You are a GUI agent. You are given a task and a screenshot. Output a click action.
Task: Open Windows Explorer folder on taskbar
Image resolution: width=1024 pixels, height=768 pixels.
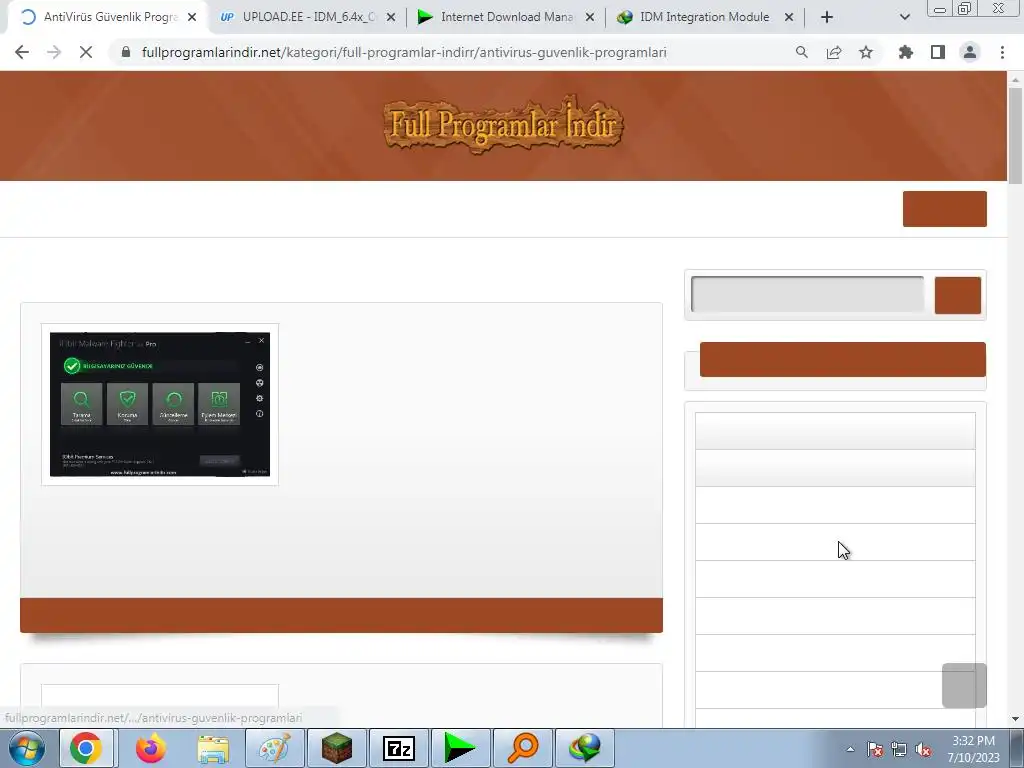213,748
